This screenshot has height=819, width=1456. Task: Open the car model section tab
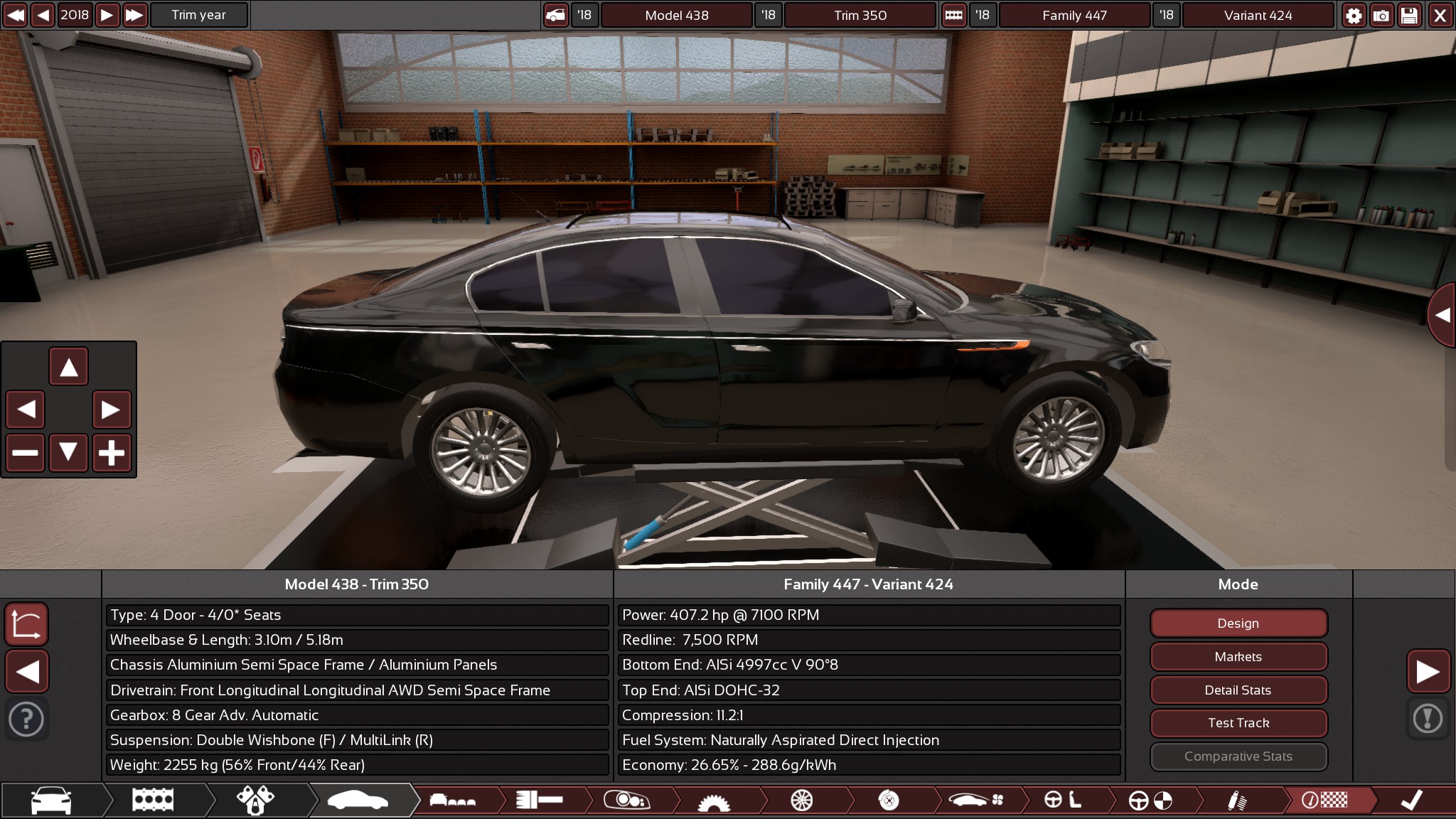pyautogui.click(x=51, y=801)
